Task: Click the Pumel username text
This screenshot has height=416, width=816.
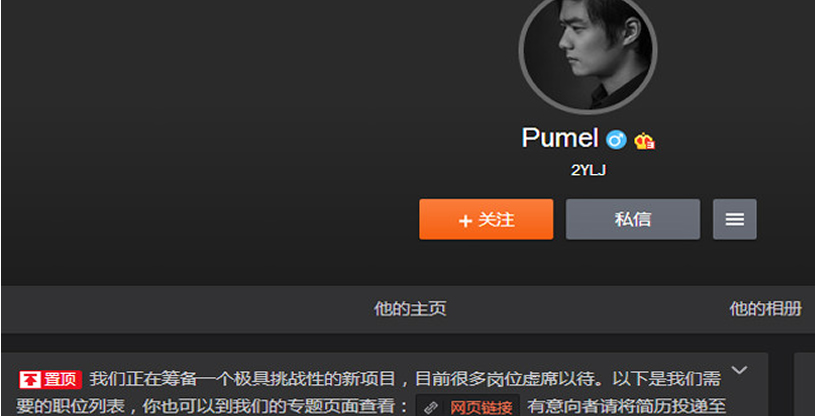Action: [x=560, y=138]
